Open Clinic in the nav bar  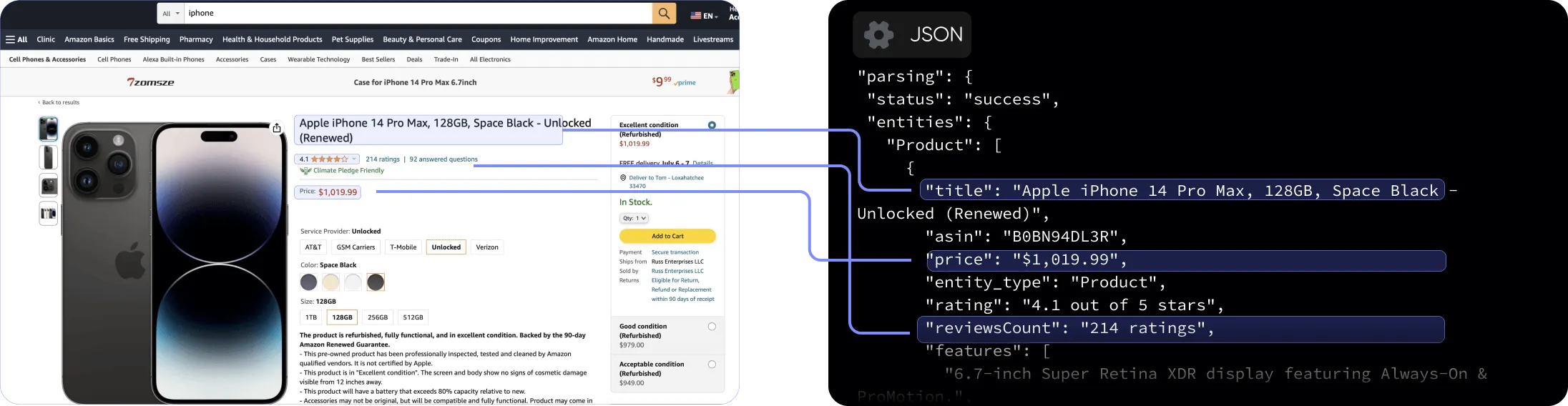tap(46, 39)
